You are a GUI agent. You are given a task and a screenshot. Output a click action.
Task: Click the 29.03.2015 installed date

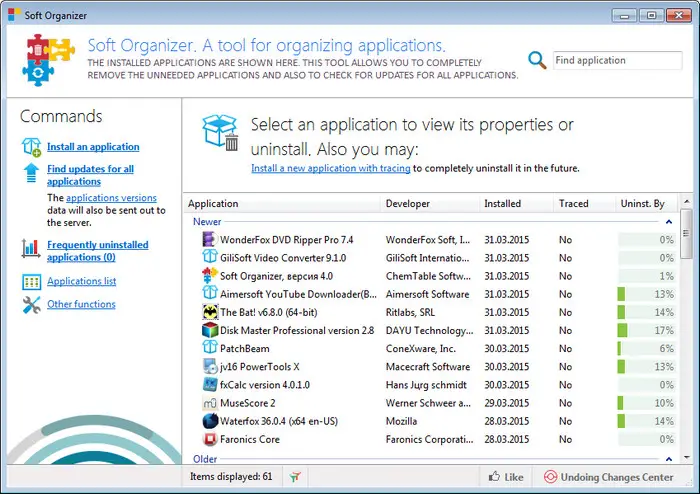(506, 403)
